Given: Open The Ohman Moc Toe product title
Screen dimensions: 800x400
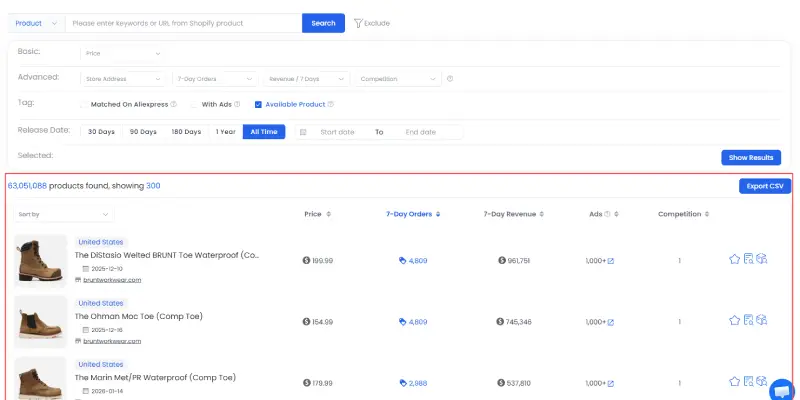Looking at the screenshot, I should click(139, 316).
